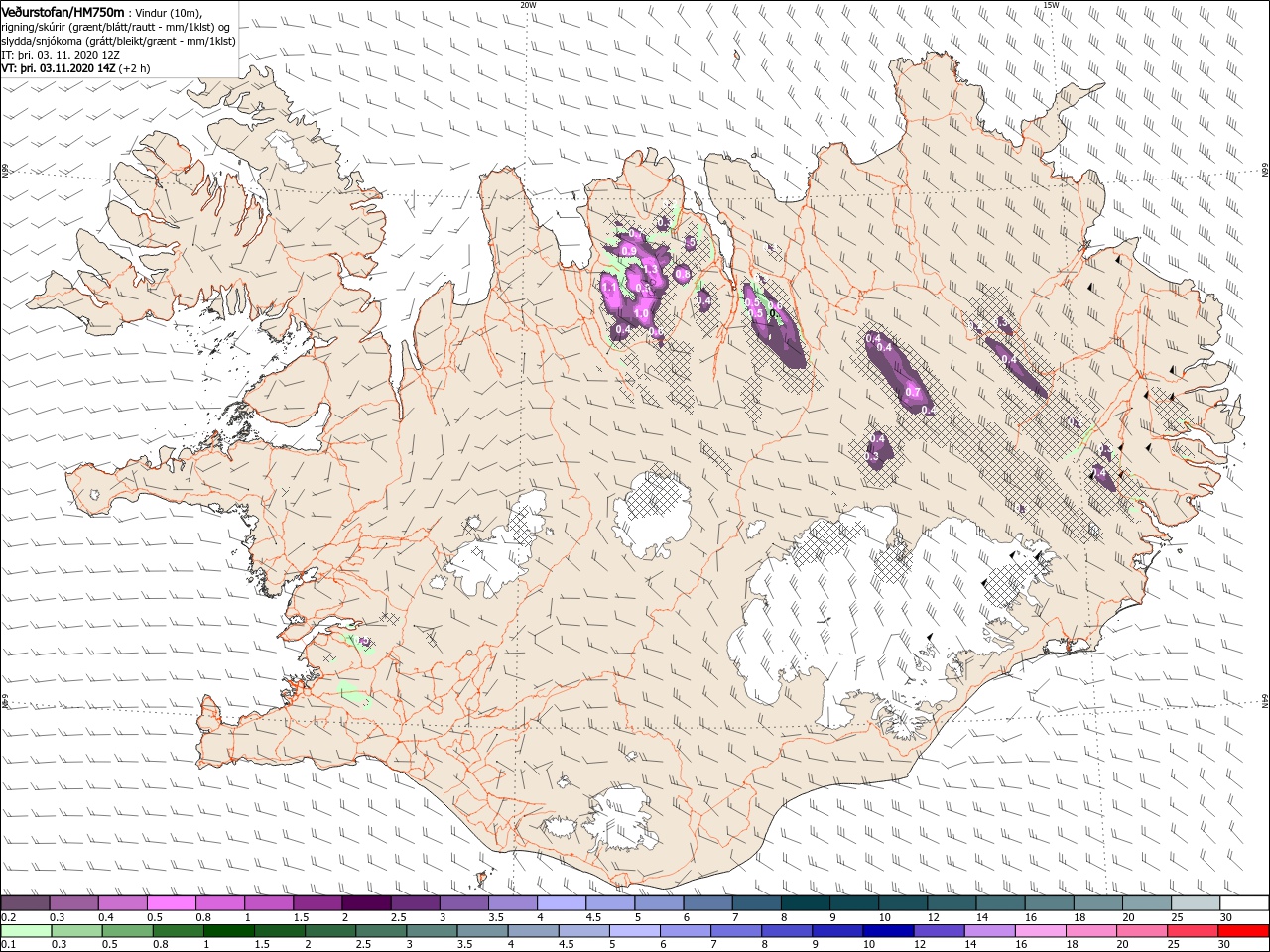Click the 'VT: þri. 03.11.2020 14Z (+2 h)' line
The height and width of the screenshot is (952, 1270).
(x=75, y=68)
